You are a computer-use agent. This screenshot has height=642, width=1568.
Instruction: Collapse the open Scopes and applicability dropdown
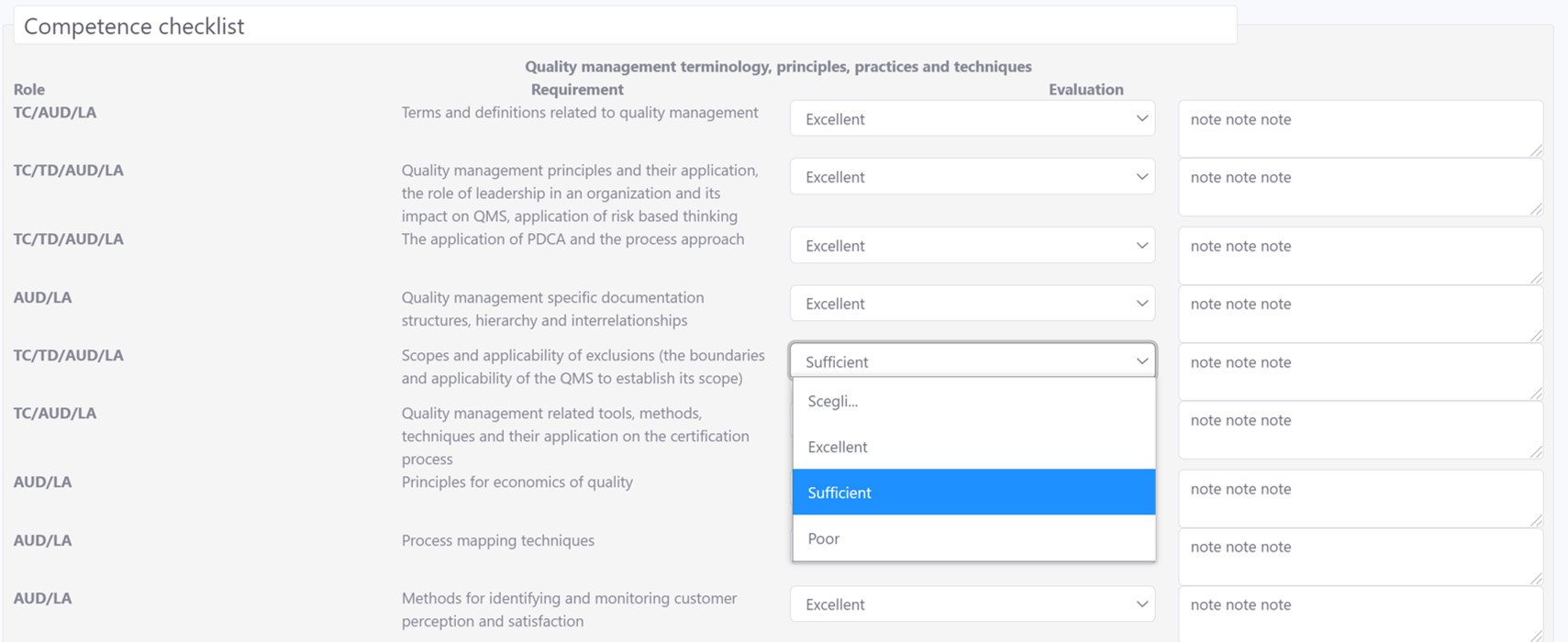point(972,361)
